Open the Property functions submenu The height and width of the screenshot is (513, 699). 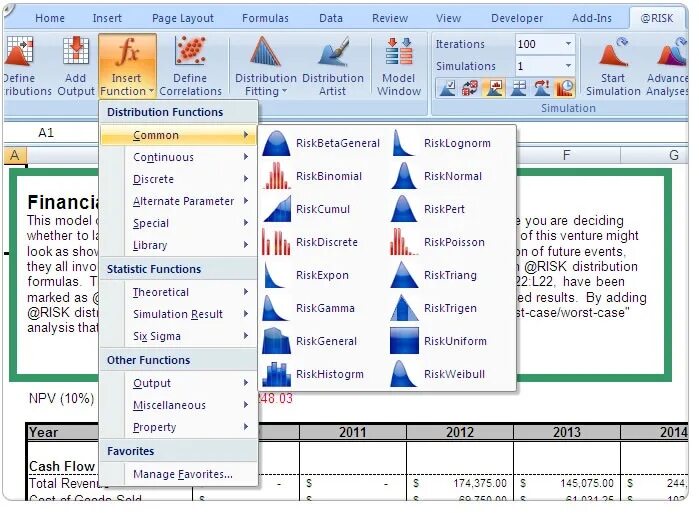click(x=178, y=427)
